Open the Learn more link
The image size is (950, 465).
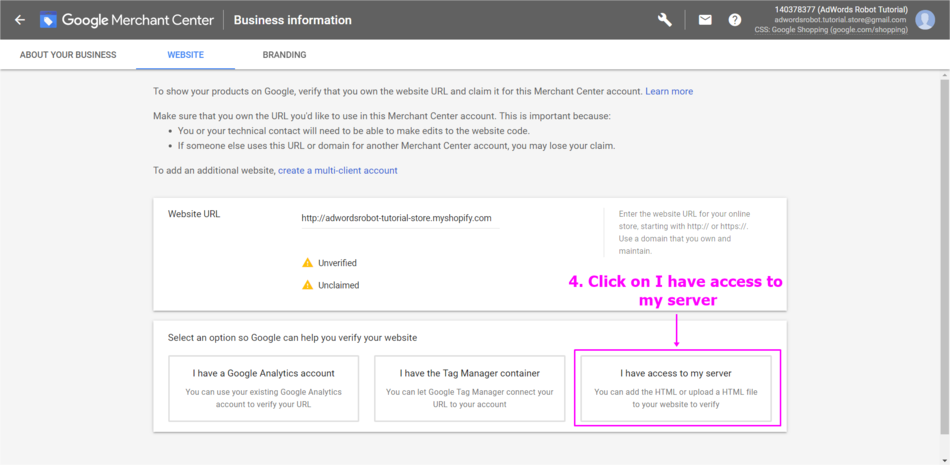[669, 91]
